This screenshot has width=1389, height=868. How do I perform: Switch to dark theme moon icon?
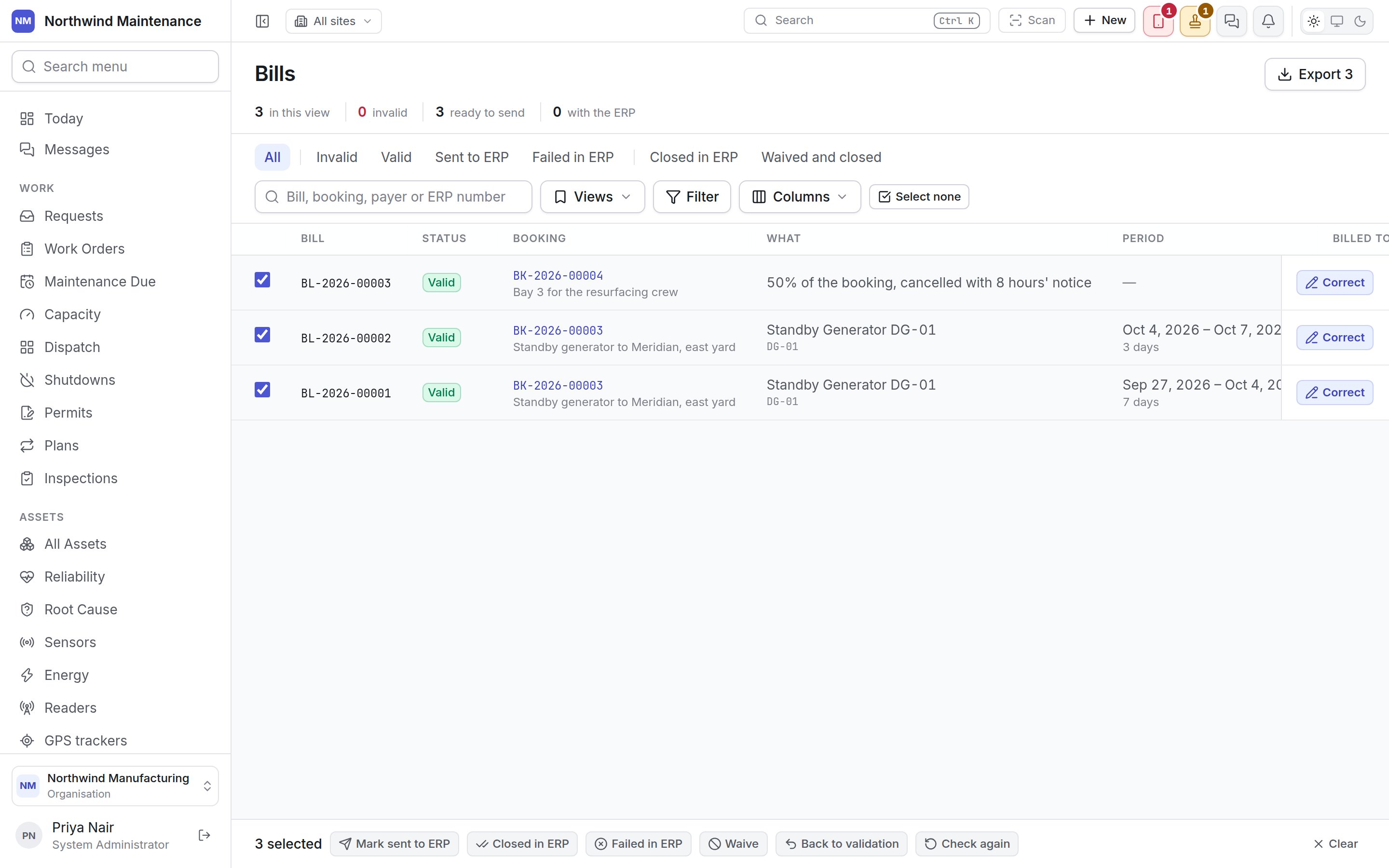(x=1360, y=21)
